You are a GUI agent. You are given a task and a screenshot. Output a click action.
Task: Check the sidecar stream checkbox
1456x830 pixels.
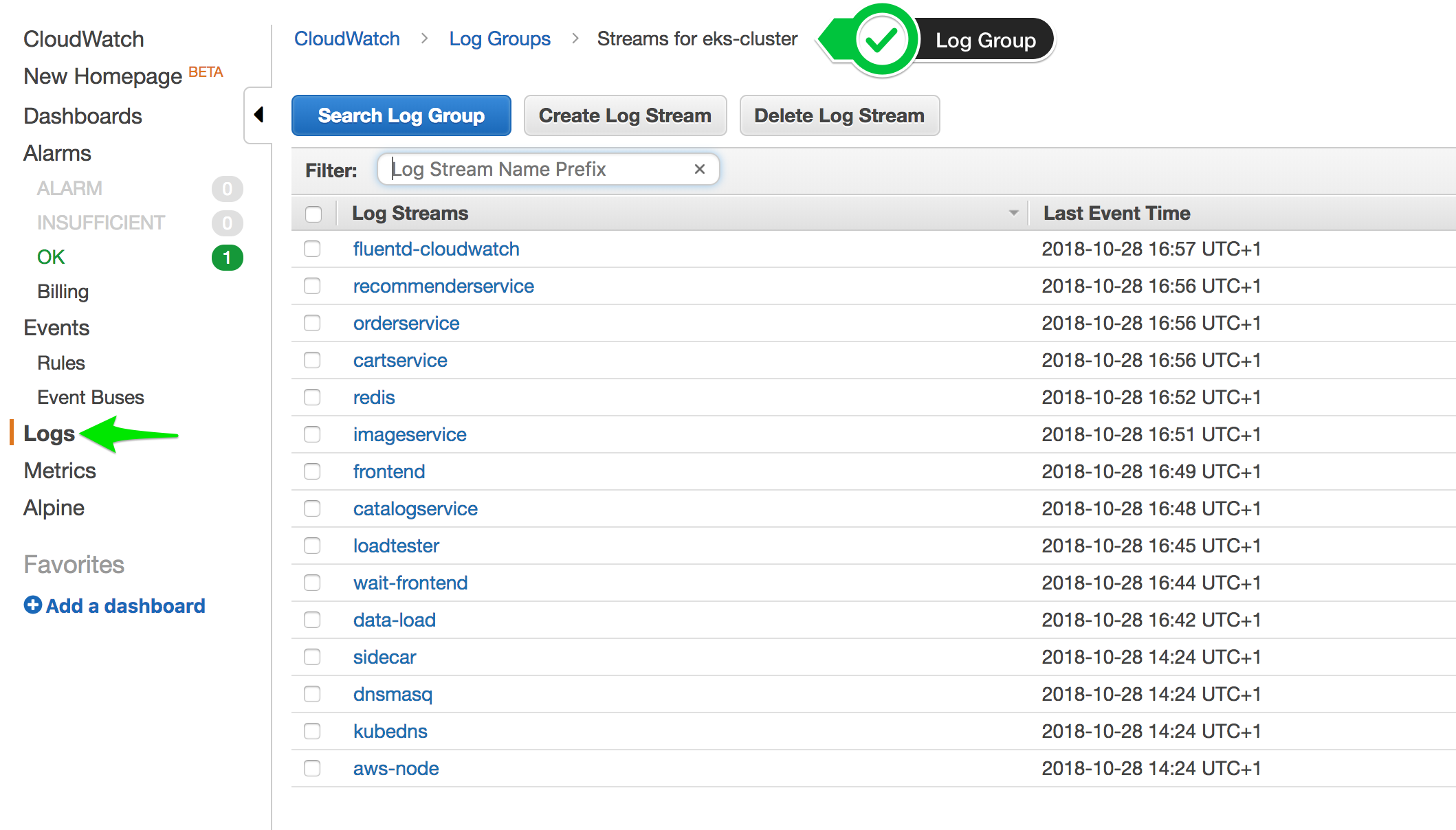[312, 657]
